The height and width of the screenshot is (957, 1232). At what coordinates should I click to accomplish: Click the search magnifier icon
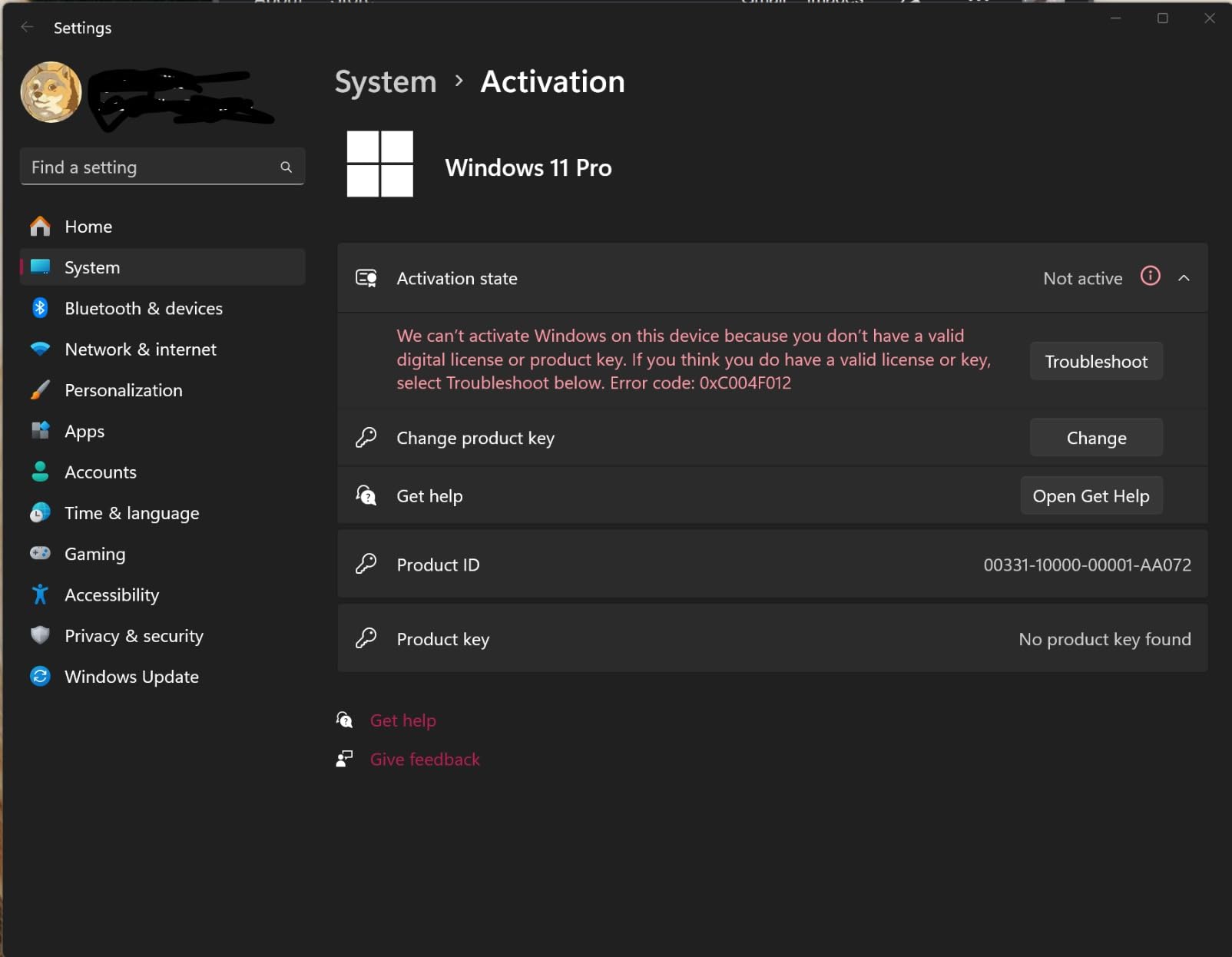click(286, 167)
